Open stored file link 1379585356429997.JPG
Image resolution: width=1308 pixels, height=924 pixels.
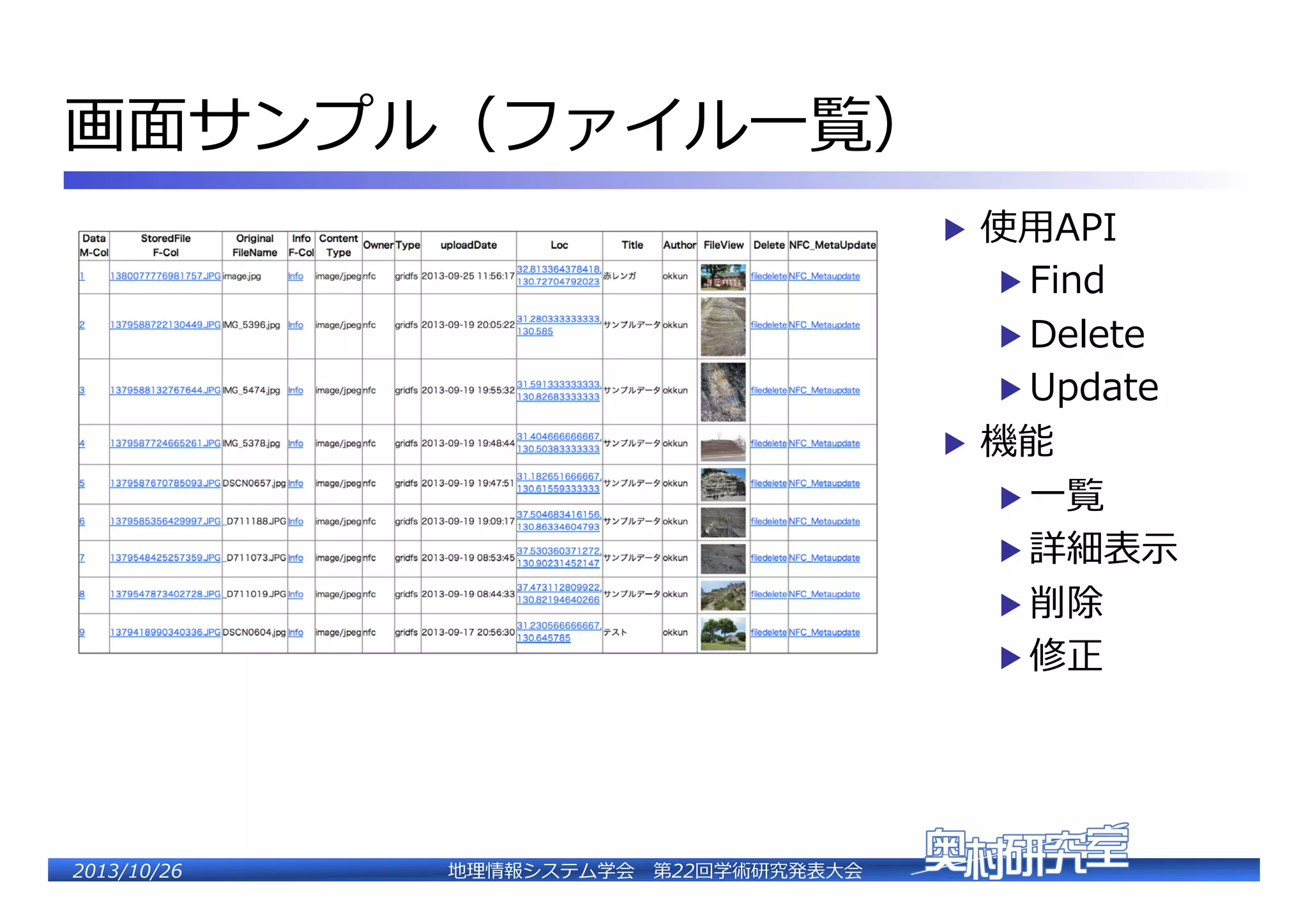165,521
